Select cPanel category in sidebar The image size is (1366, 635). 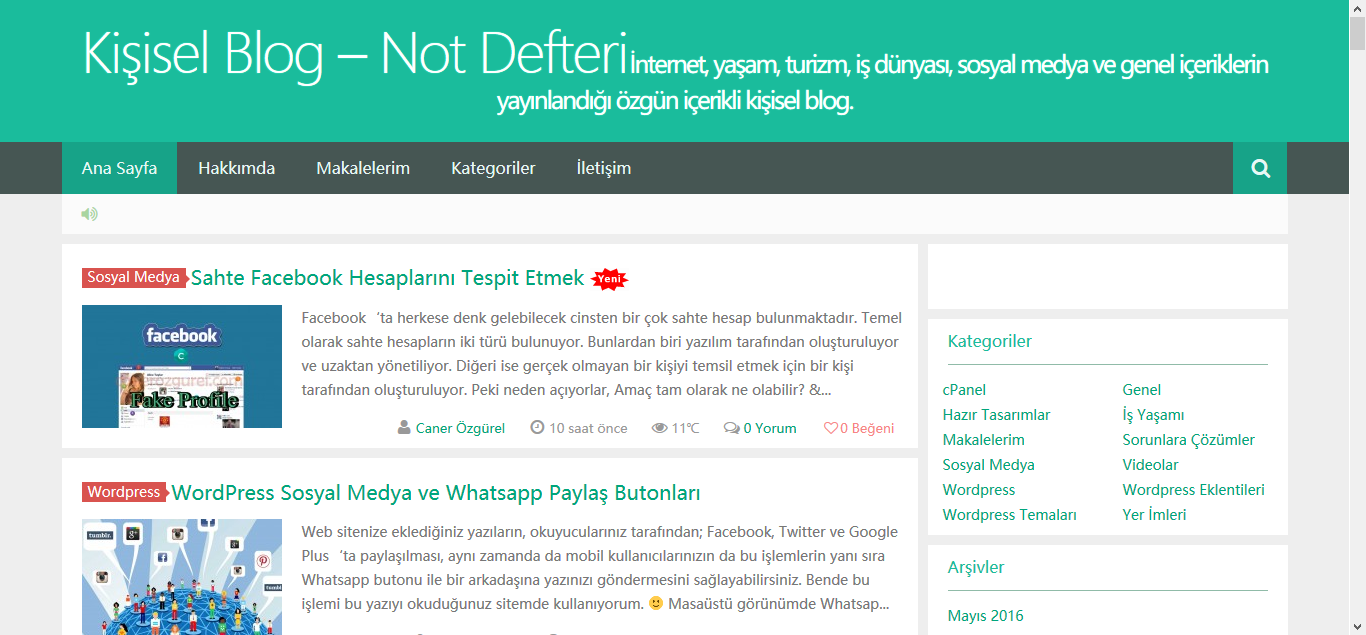(x=964, y=390)
